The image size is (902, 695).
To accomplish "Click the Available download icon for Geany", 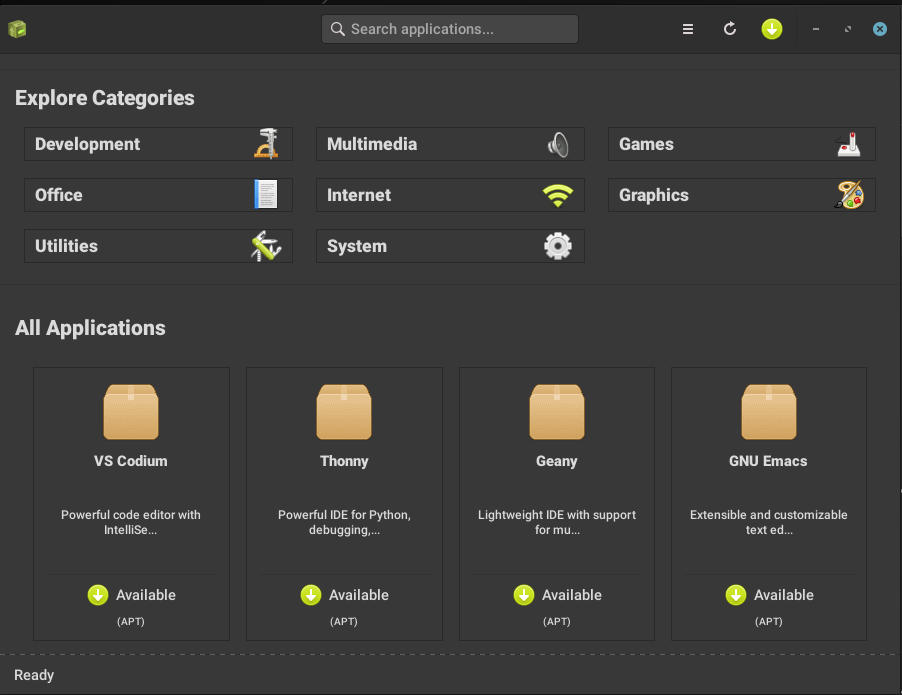I will point(524,595).
